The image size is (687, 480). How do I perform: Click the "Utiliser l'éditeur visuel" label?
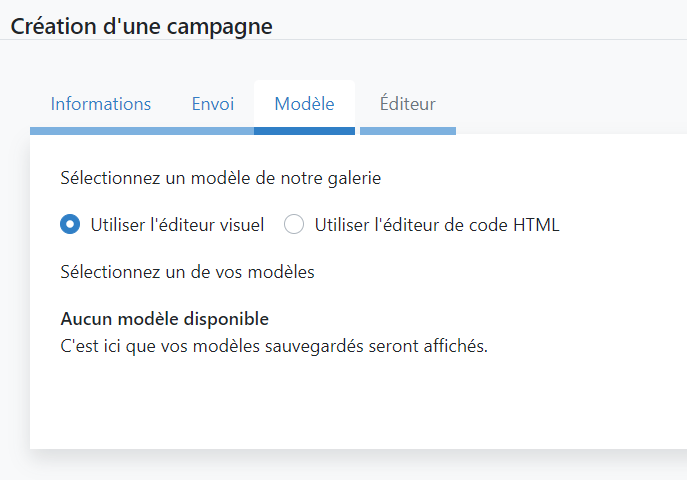pos(177,225)
